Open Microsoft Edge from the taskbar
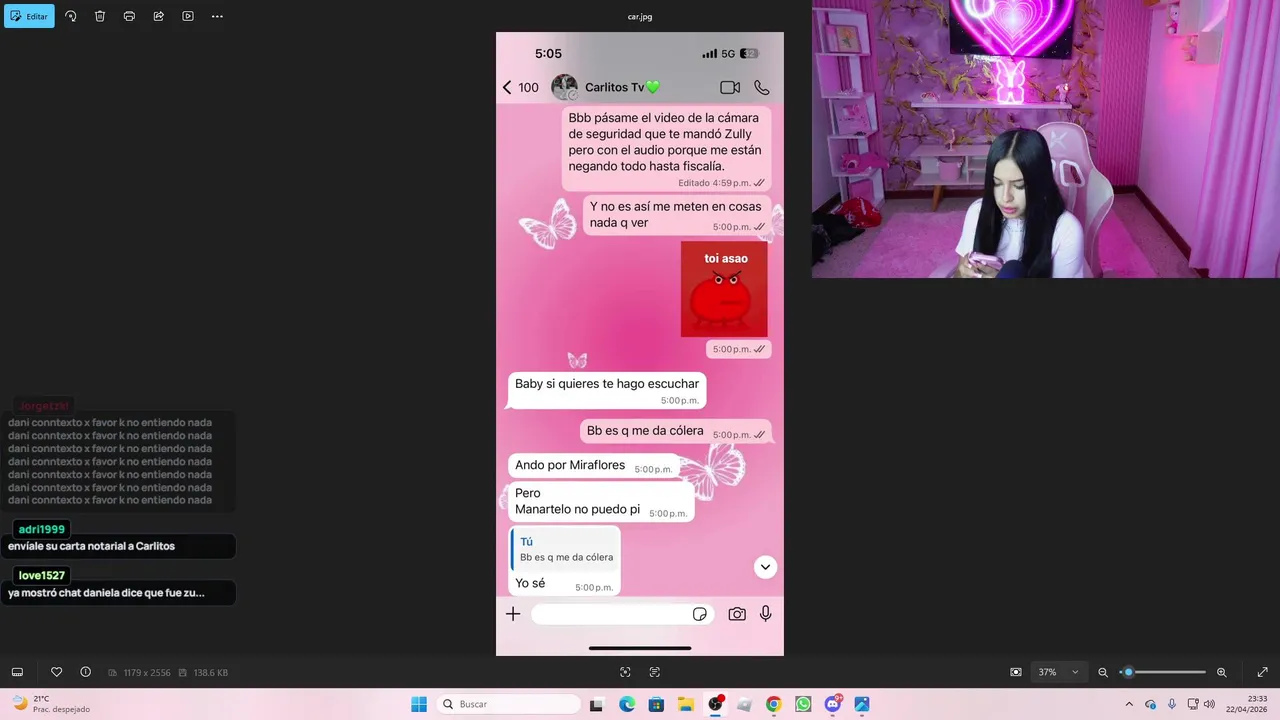The image size is (1280, 720). (627, 704)
